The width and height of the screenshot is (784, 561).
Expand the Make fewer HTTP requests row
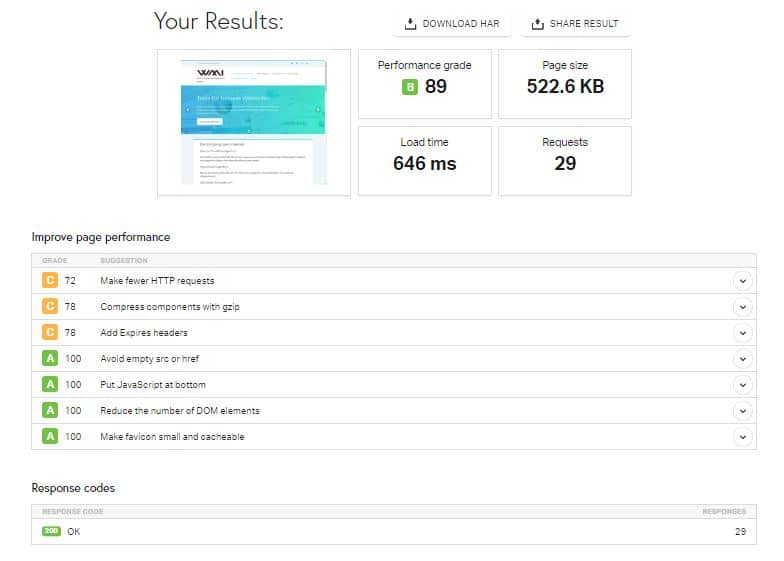pos(742,281)
